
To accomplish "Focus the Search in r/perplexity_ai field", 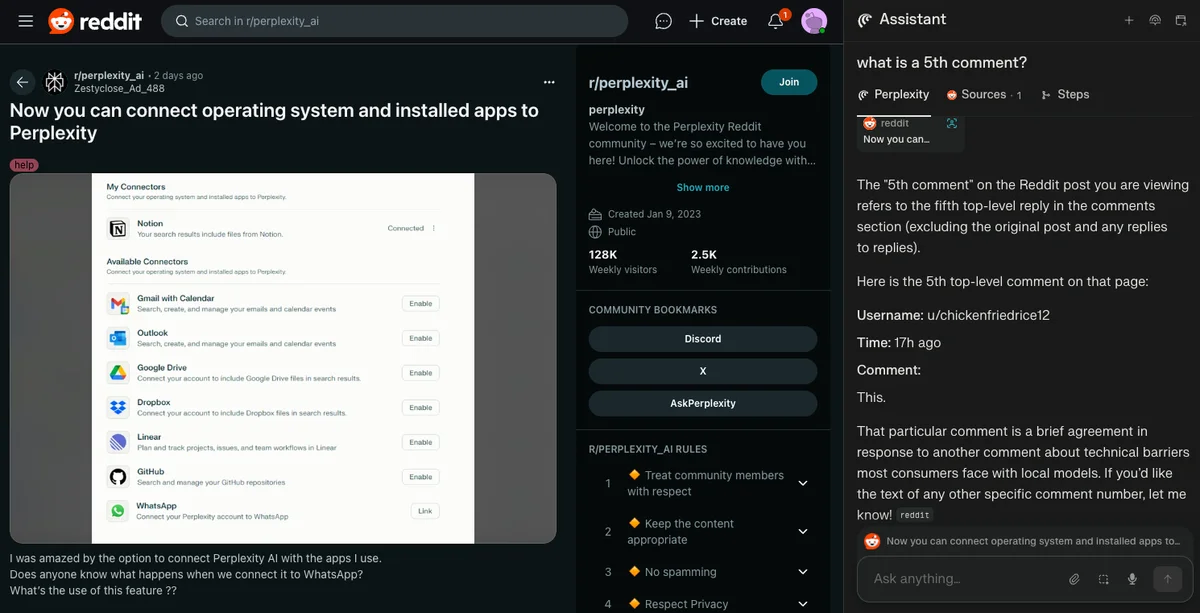I will coord(394,21).
